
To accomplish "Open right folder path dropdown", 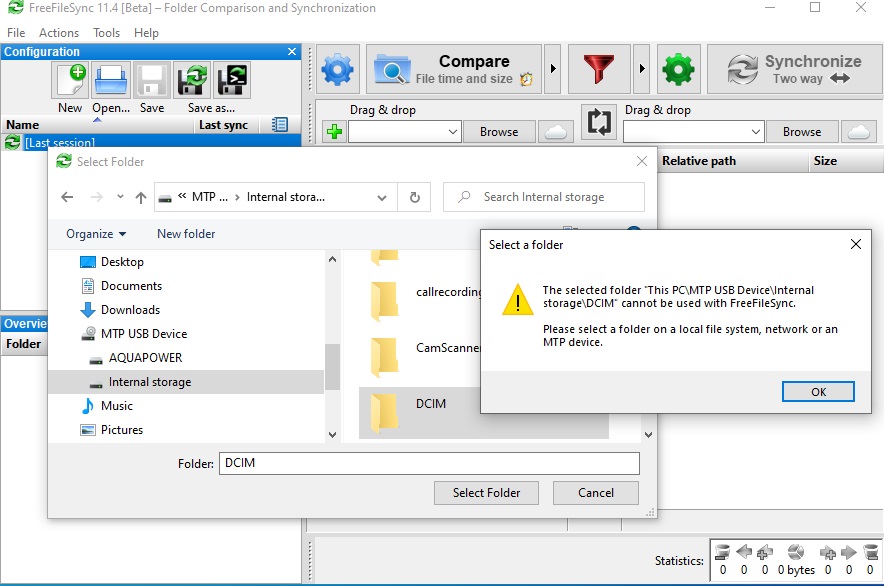I will (x=755, y=132).
